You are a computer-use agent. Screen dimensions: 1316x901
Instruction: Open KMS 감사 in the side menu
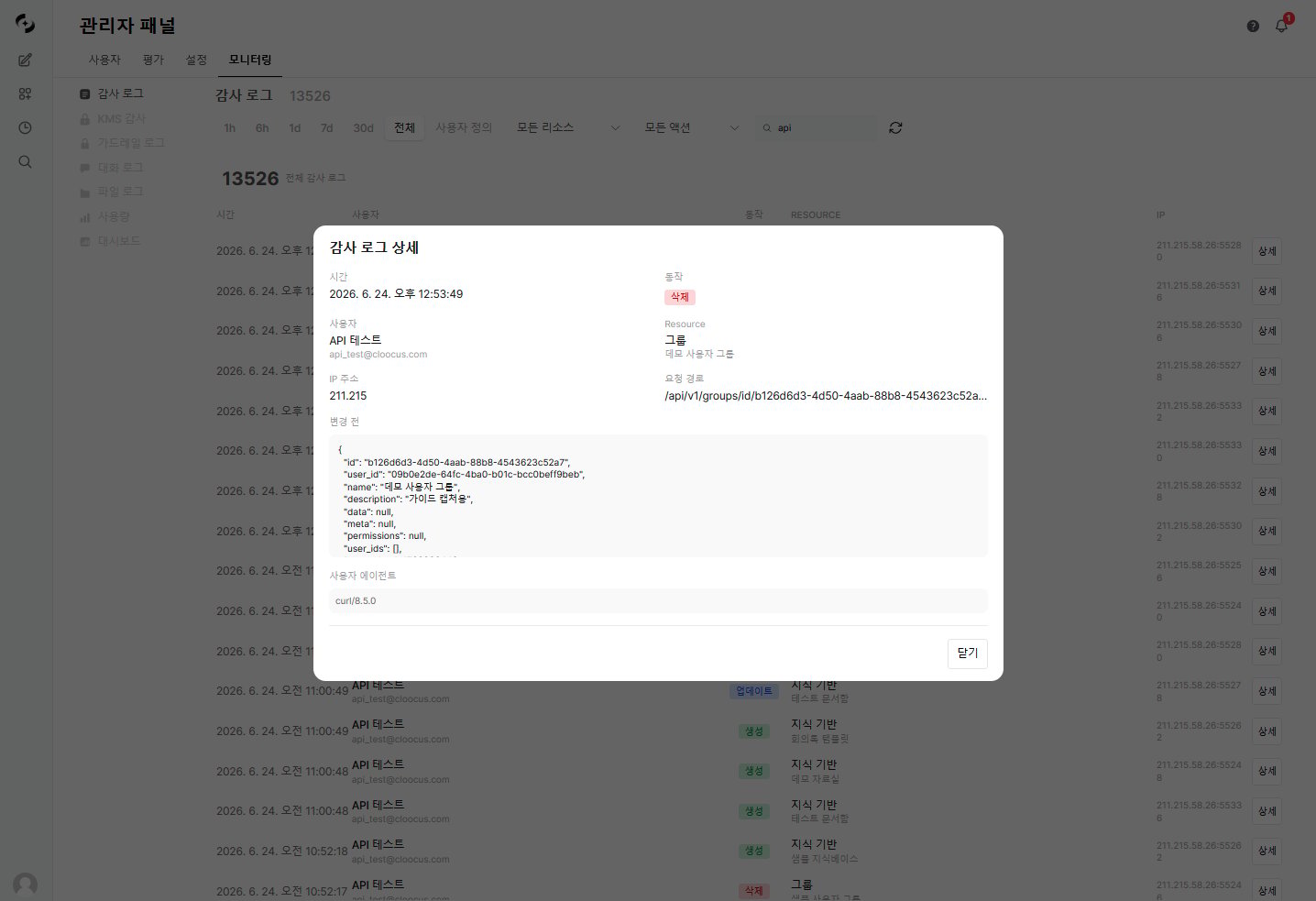tap(121, 119)
